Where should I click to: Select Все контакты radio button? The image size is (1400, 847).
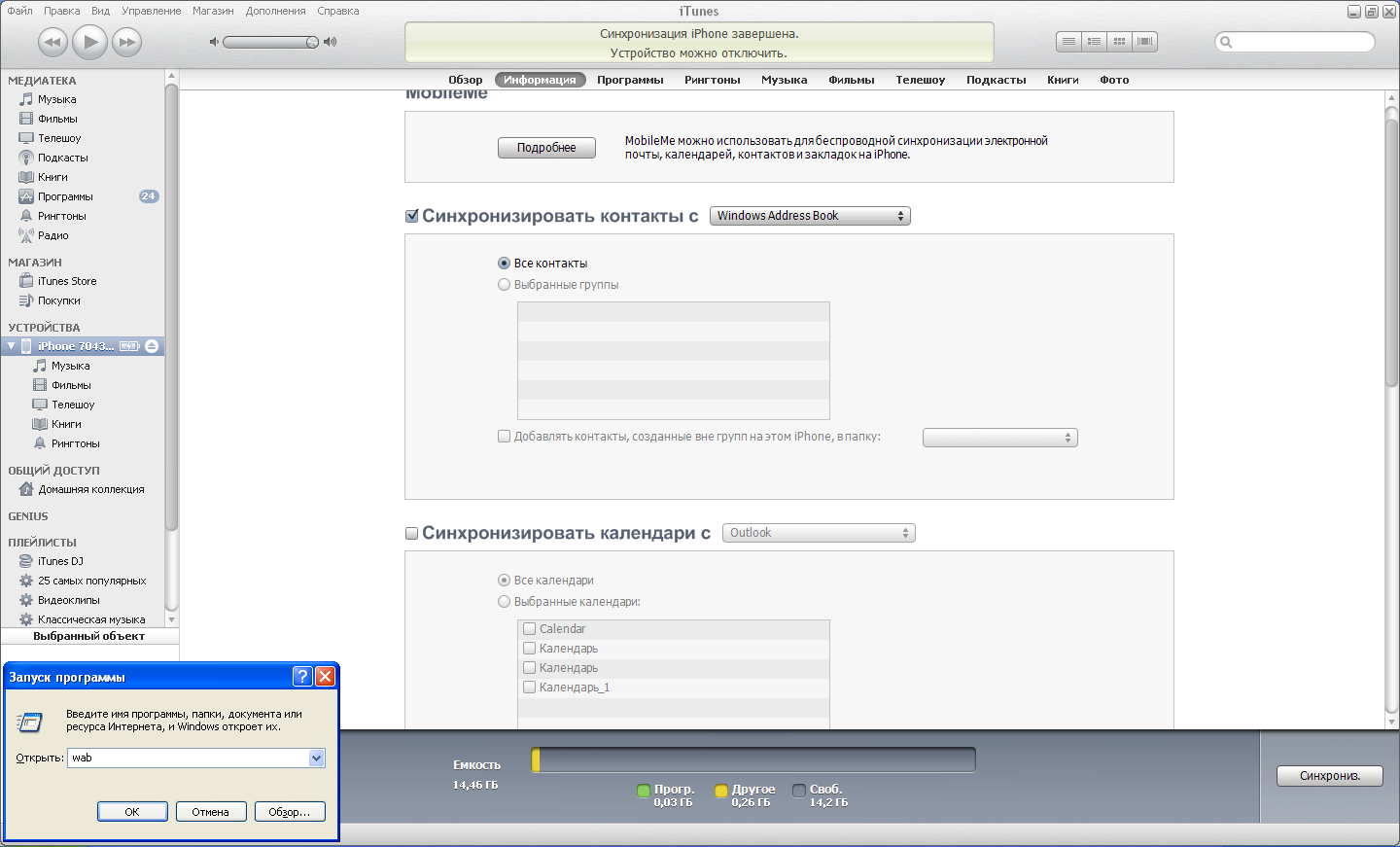(x=504, y=264)
